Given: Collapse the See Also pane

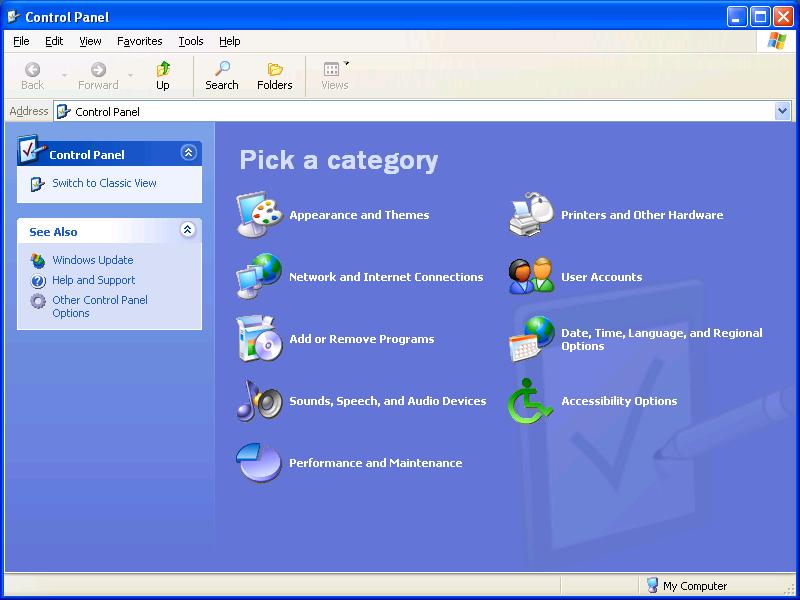Looking at the screenshot, I should (187, 230).
